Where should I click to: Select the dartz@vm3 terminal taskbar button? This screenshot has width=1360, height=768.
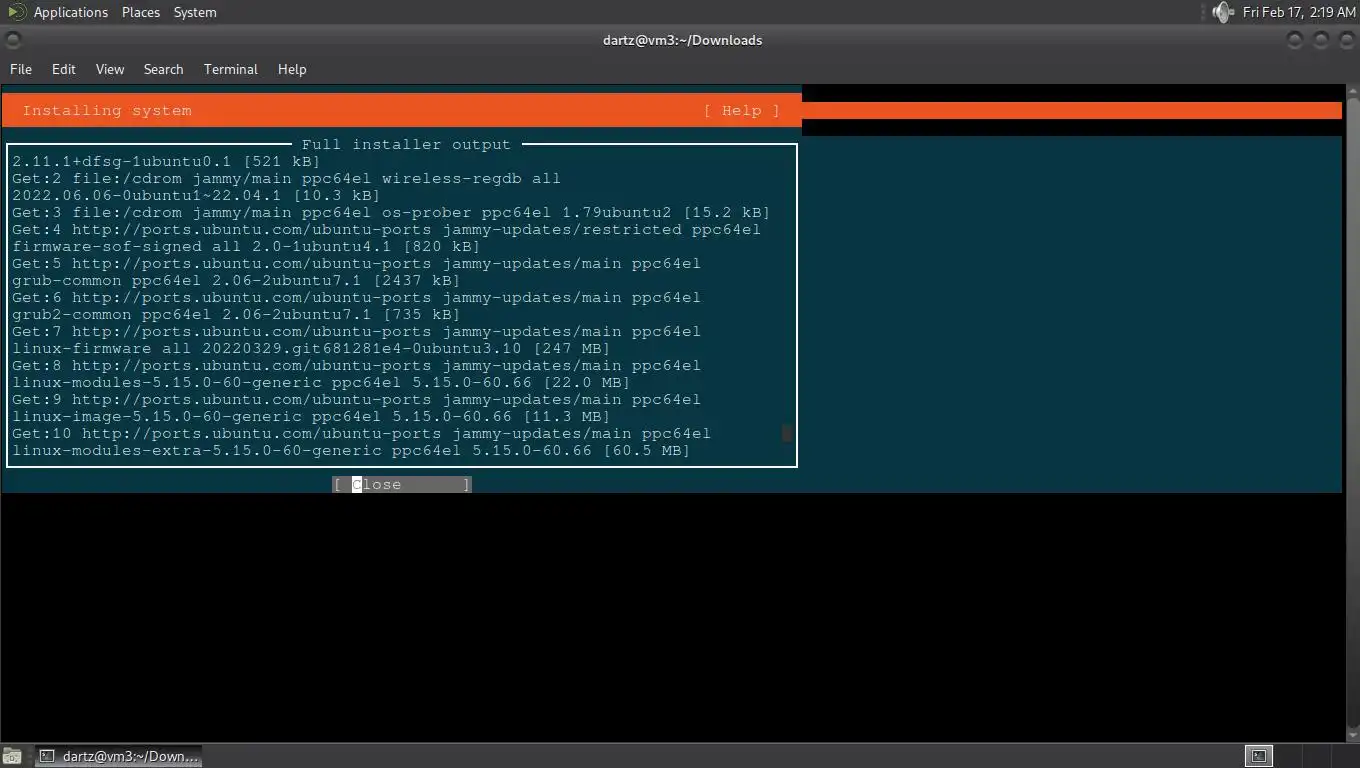pos(119,756)
